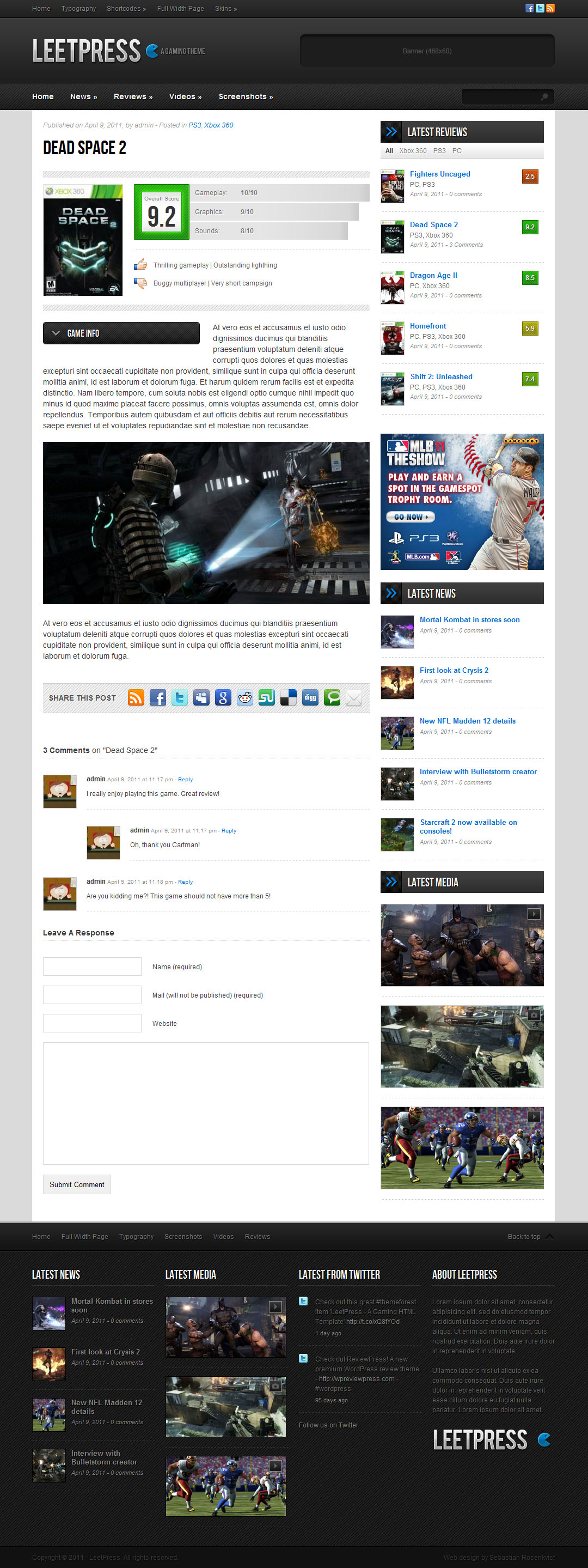Click the Starcraft 2 now available on consoles link
This screenshot has height=1568, width=588.
click(x=468, y=826)
